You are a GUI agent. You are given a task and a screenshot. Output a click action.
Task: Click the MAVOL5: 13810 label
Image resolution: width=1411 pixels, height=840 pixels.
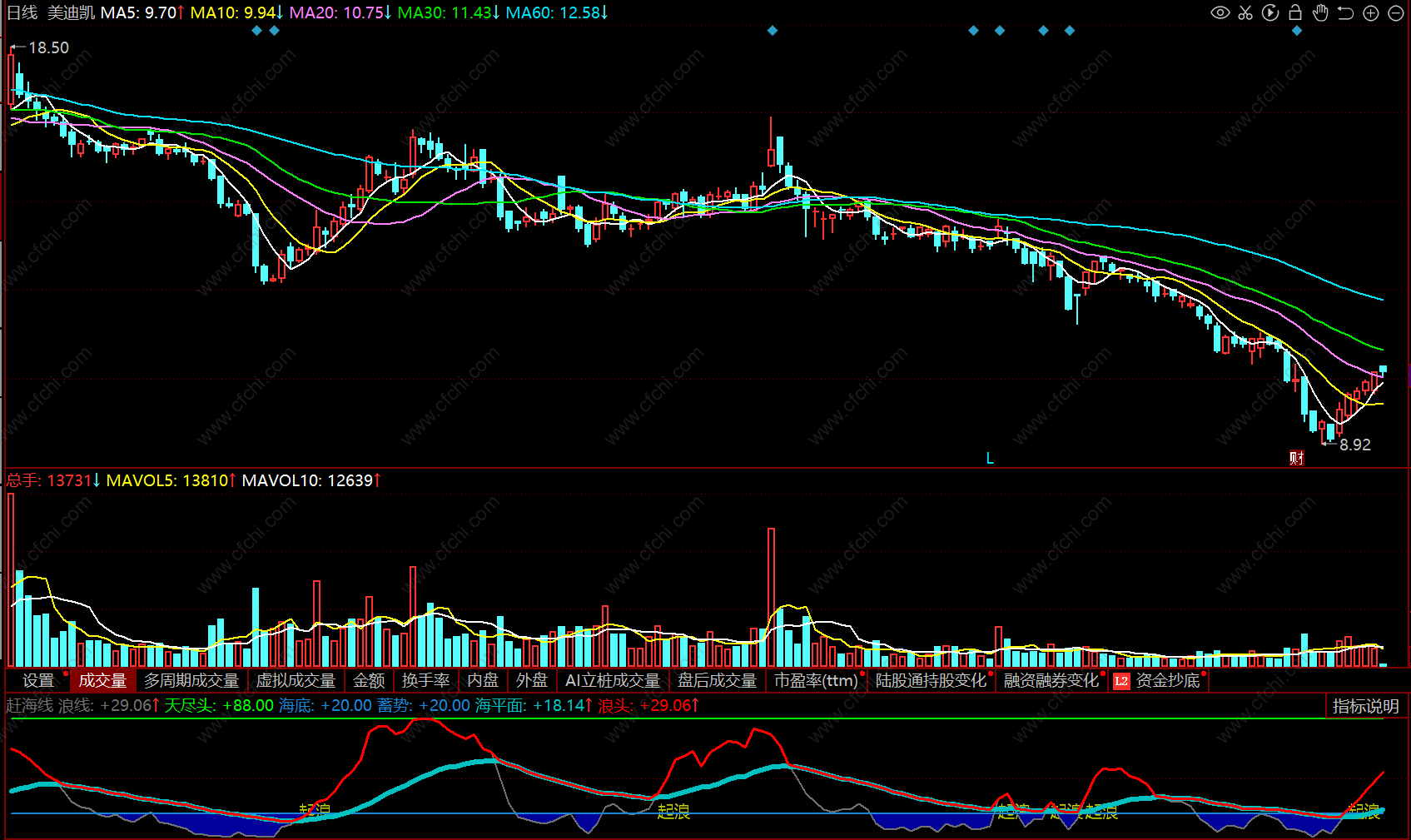tap(171, 480)
